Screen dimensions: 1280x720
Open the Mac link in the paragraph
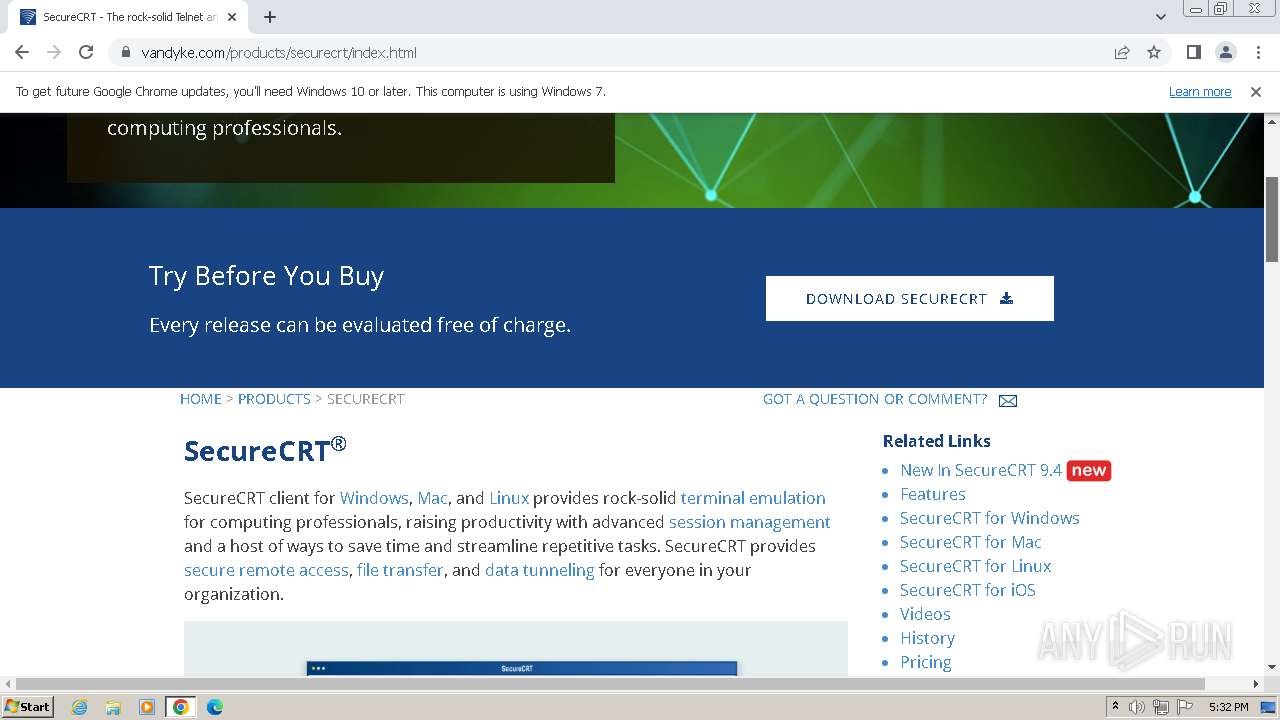pyautogui.click(x=432, y=498)
